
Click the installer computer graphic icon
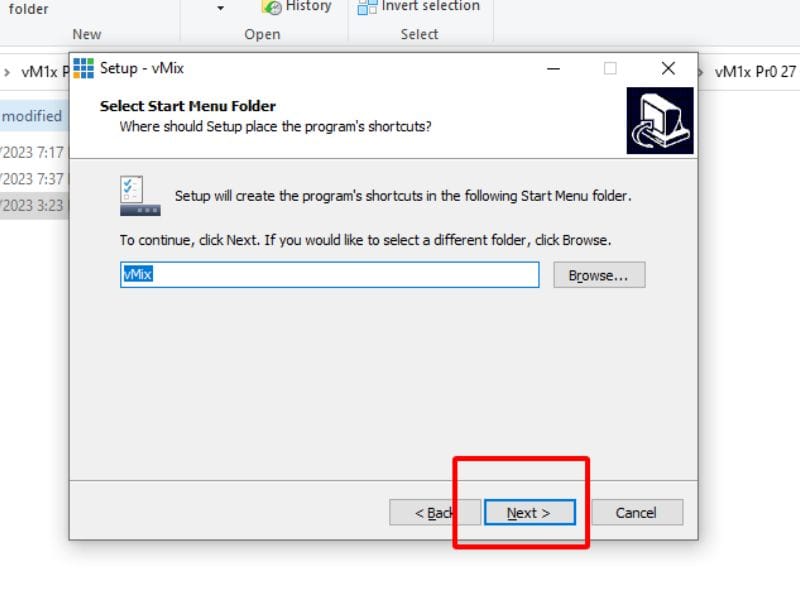click(x=660, y=120)
